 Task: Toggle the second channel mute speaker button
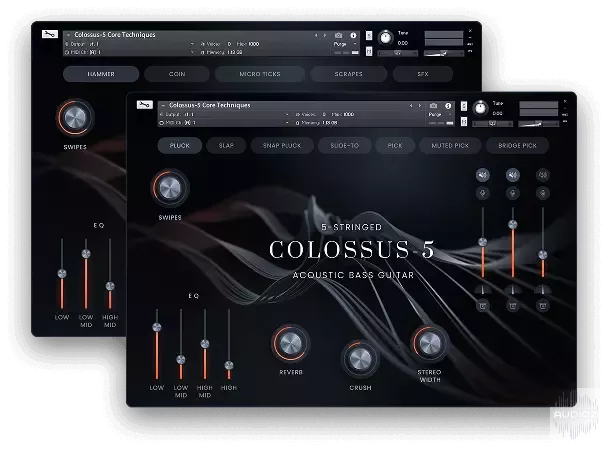coord(513,175)
